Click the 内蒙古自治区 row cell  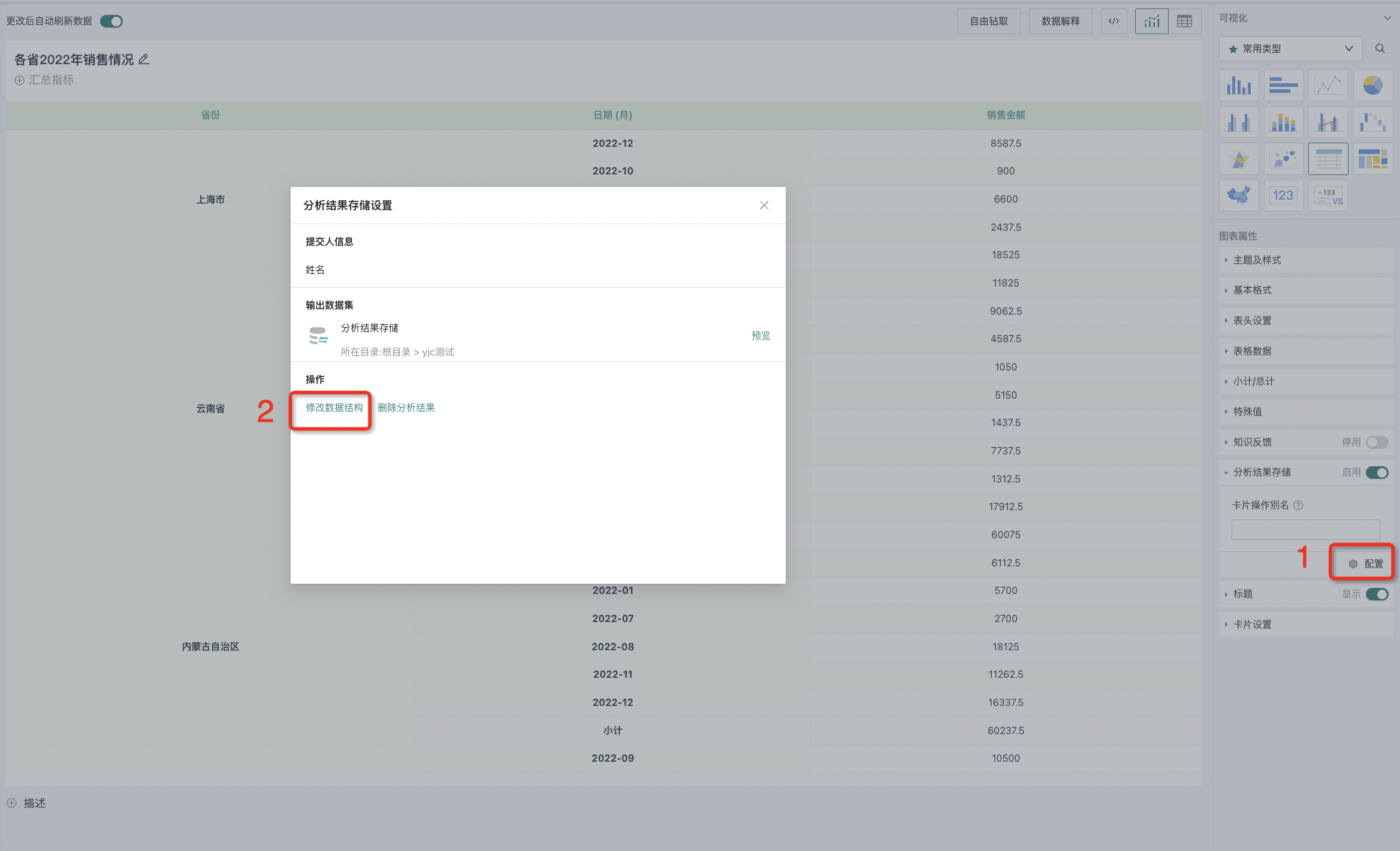210,647
